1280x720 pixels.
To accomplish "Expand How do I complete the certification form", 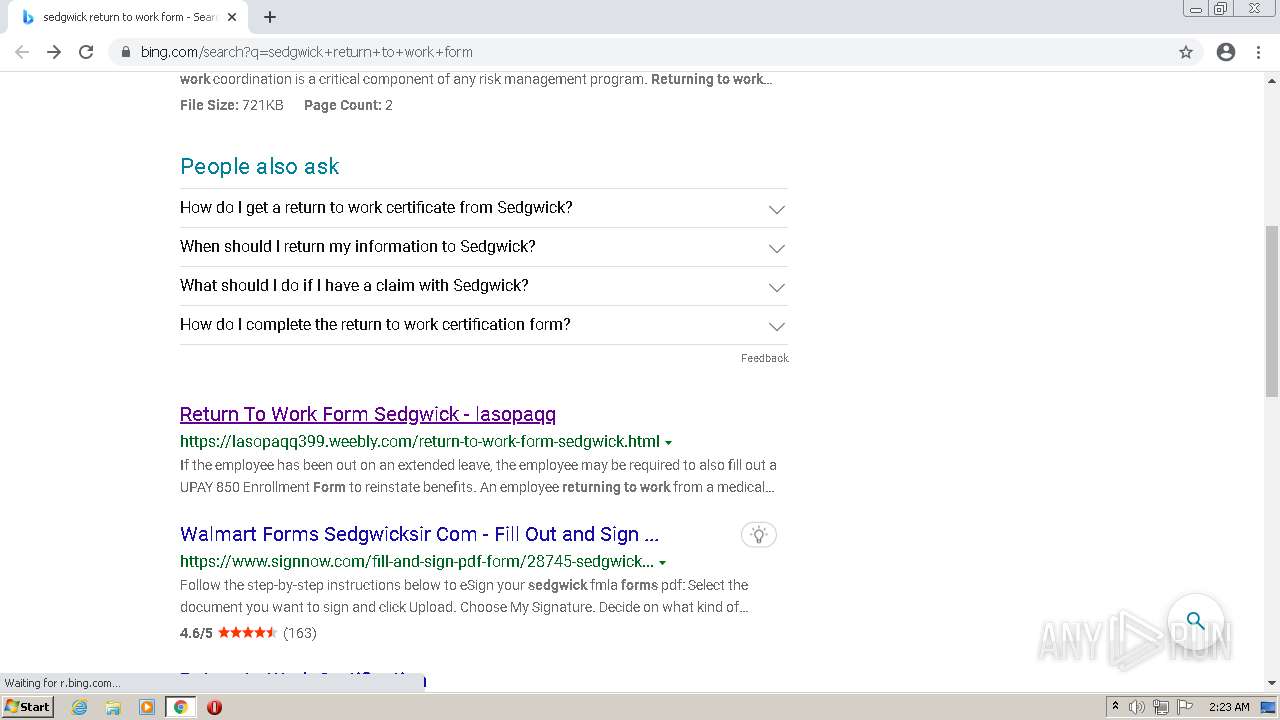I will click(483, 325).
